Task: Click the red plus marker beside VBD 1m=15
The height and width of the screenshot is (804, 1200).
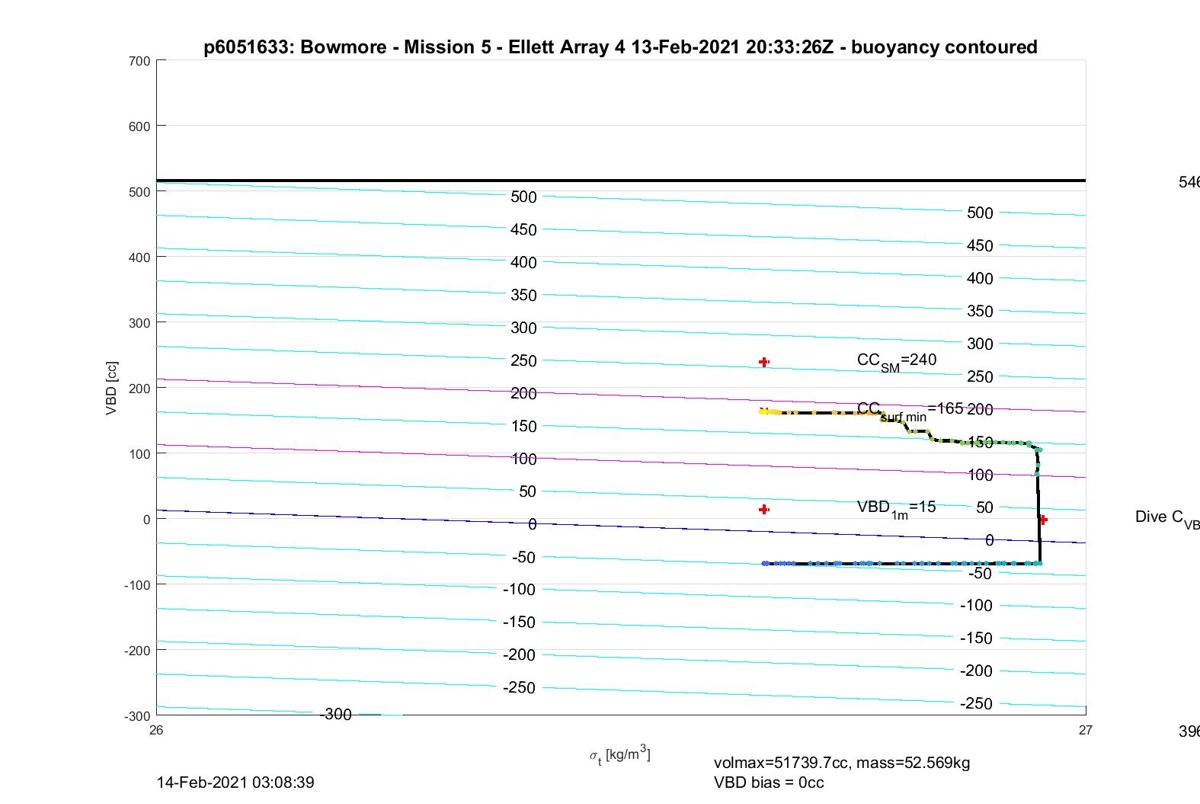Action: [x=764, y=509]
